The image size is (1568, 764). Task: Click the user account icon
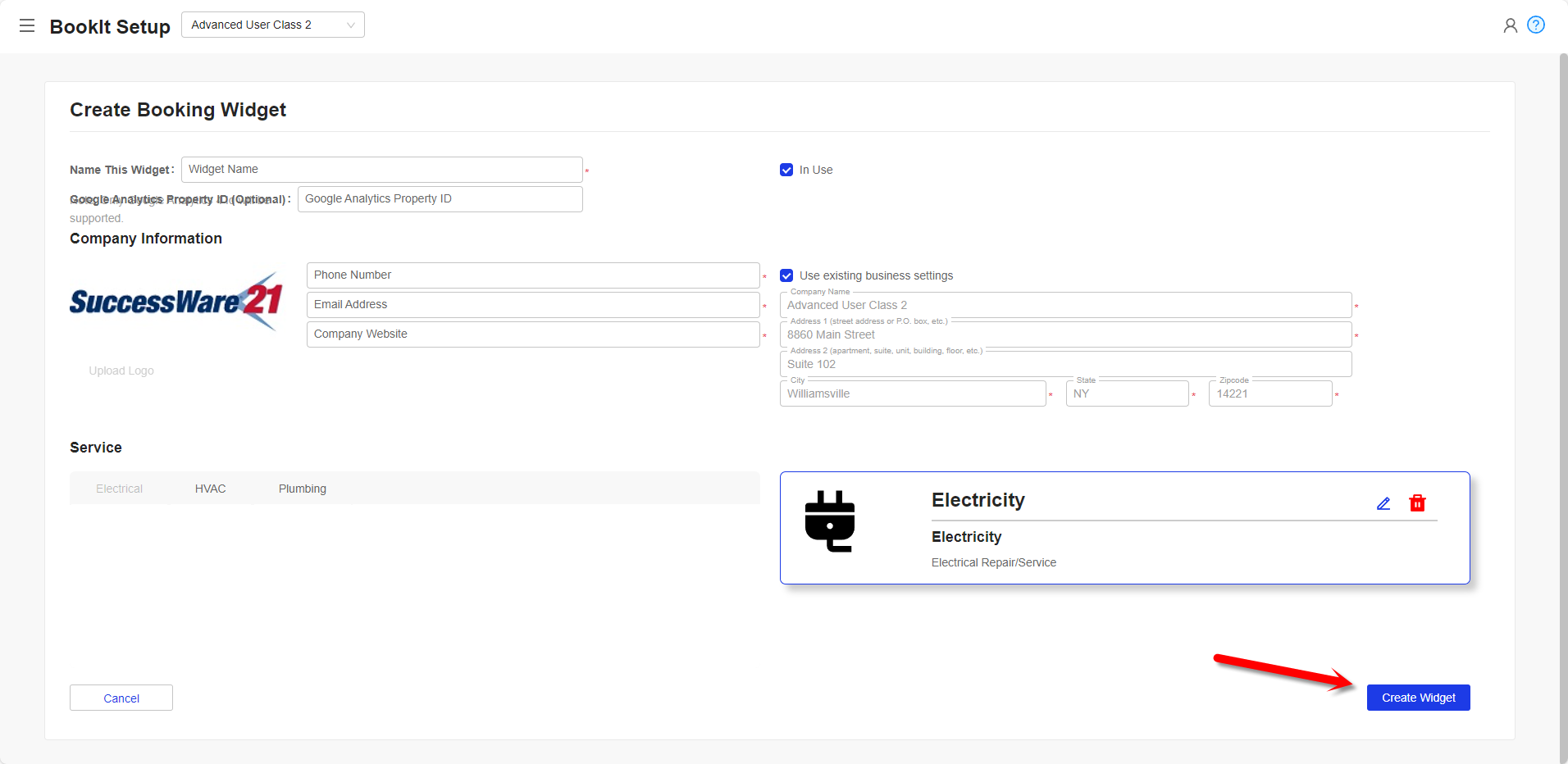click(1510, 25)
